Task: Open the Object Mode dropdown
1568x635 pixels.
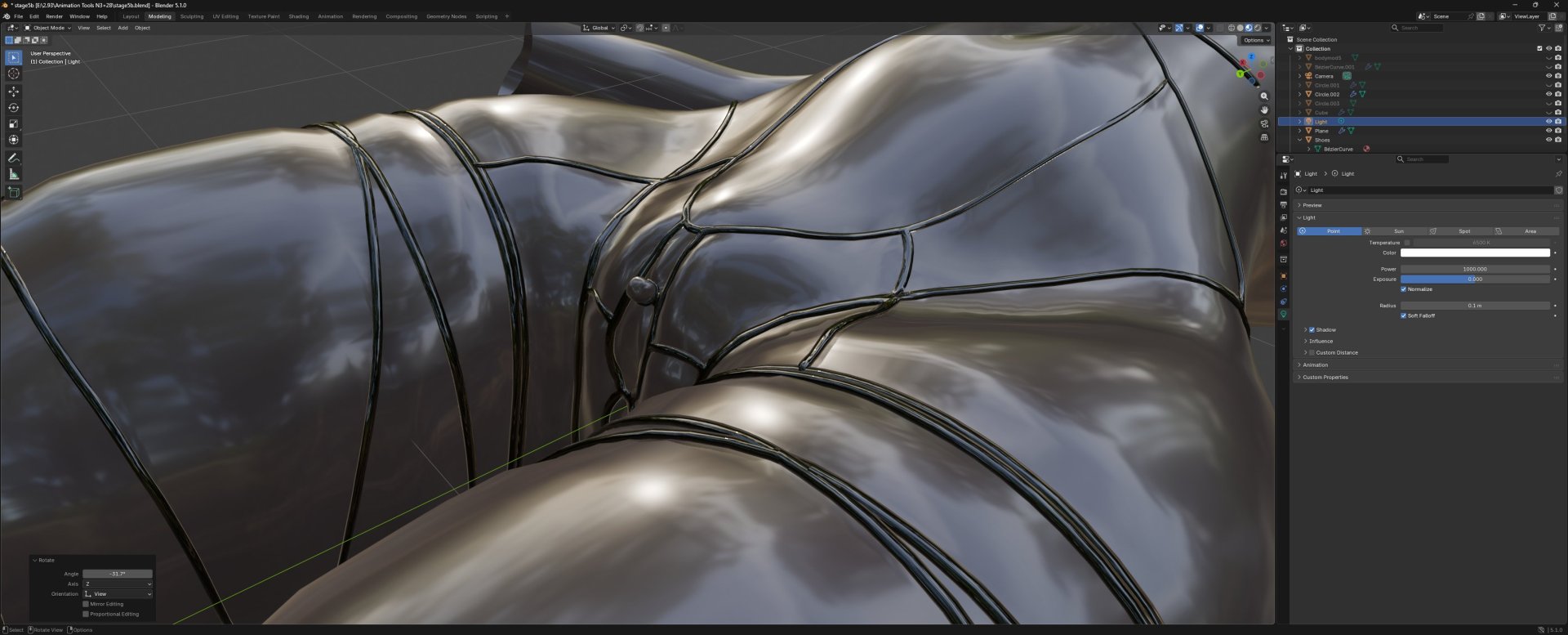Action: pos(48,28)
